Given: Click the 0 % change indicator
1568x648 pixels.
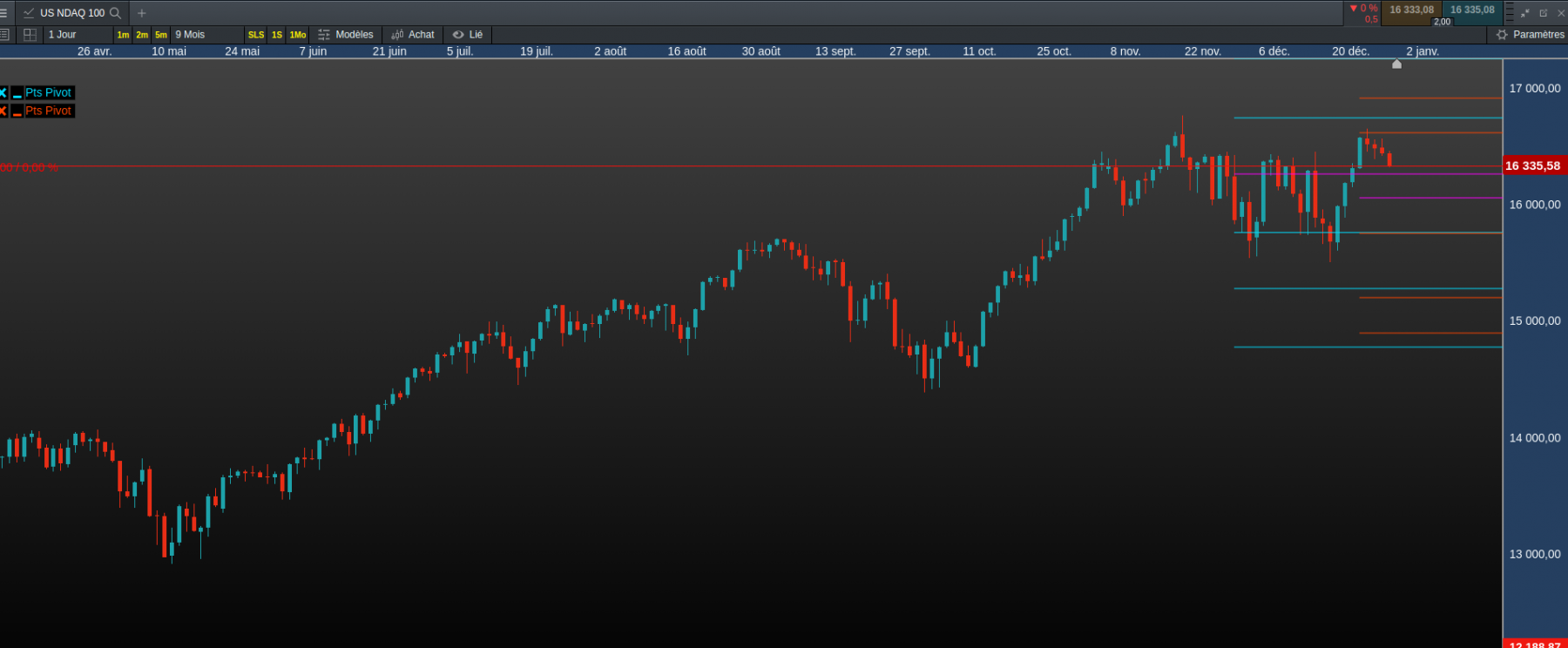Looking at the screenshot, I should tap(1364, 9).
